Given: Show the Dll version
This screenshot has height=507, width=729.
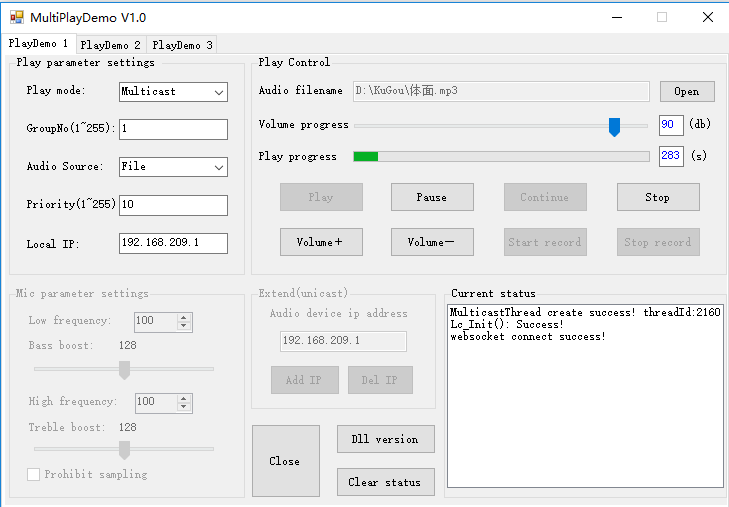Looking at the screenshot, I should click(385, 439).
